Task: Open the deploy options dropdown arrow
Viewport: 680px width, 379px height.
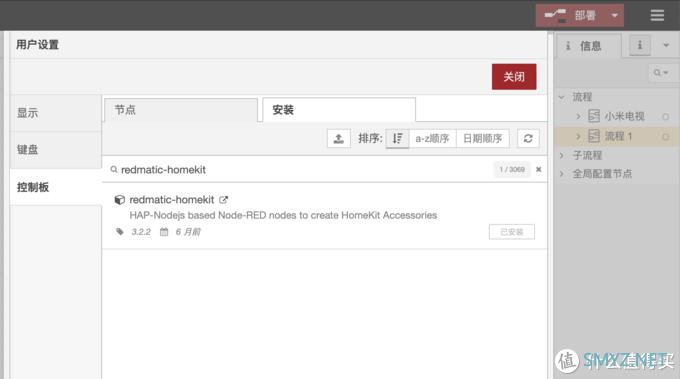Action: click(x=615, y=16)
